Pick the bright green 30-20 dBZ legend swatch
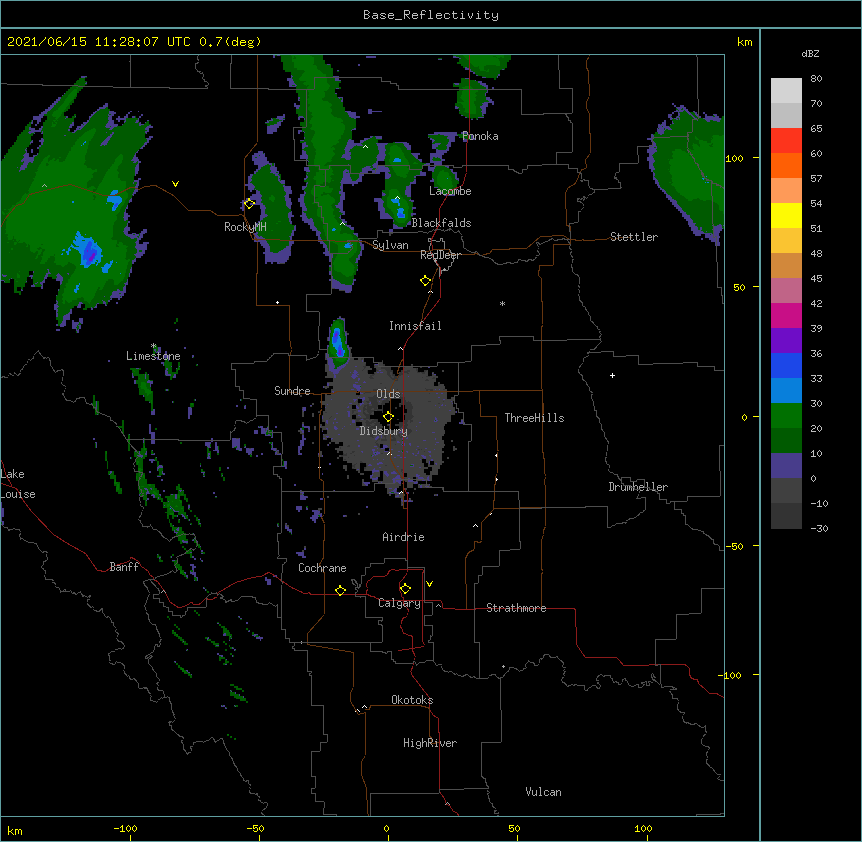Screen dimensions: 862x842 tap(786, 416)
